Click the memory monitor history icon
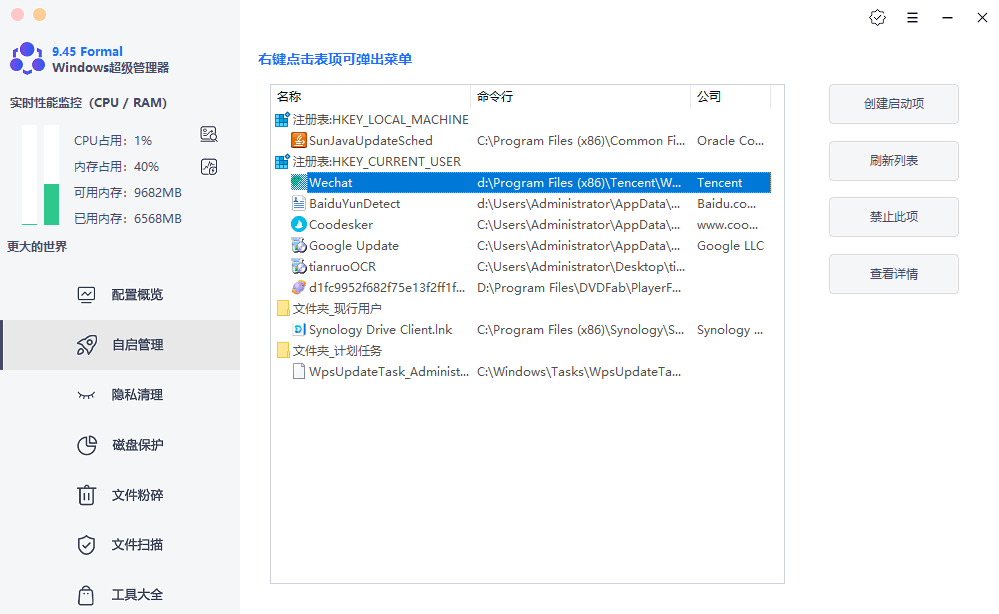The height and width of the screenshot is (614, 999). pyautogui.click(x=208, y=166)
